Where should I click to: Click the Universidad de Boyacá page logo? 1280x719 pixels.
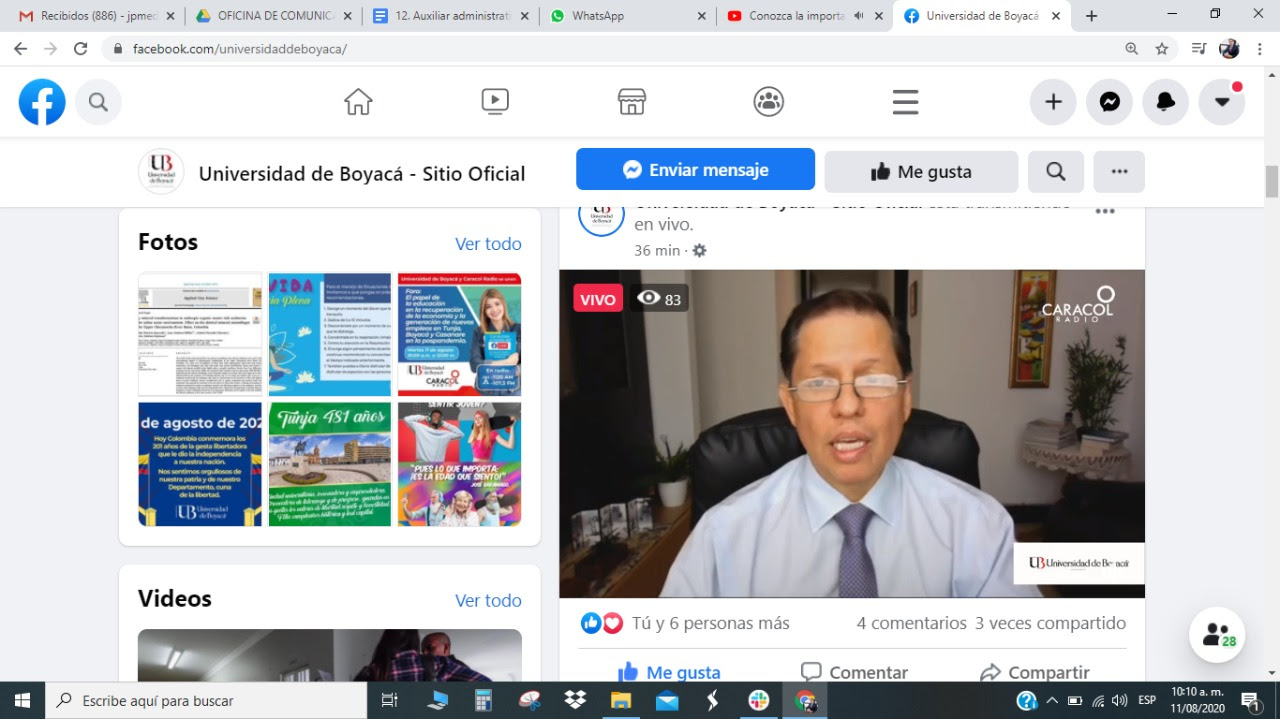(x=161, y=172)
